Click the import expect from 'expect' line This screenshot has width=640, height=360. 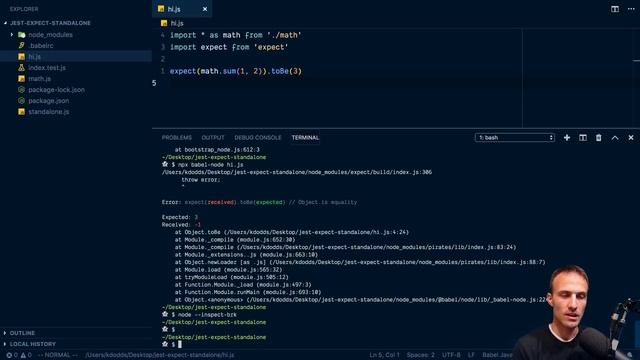(x=229, y=47)
